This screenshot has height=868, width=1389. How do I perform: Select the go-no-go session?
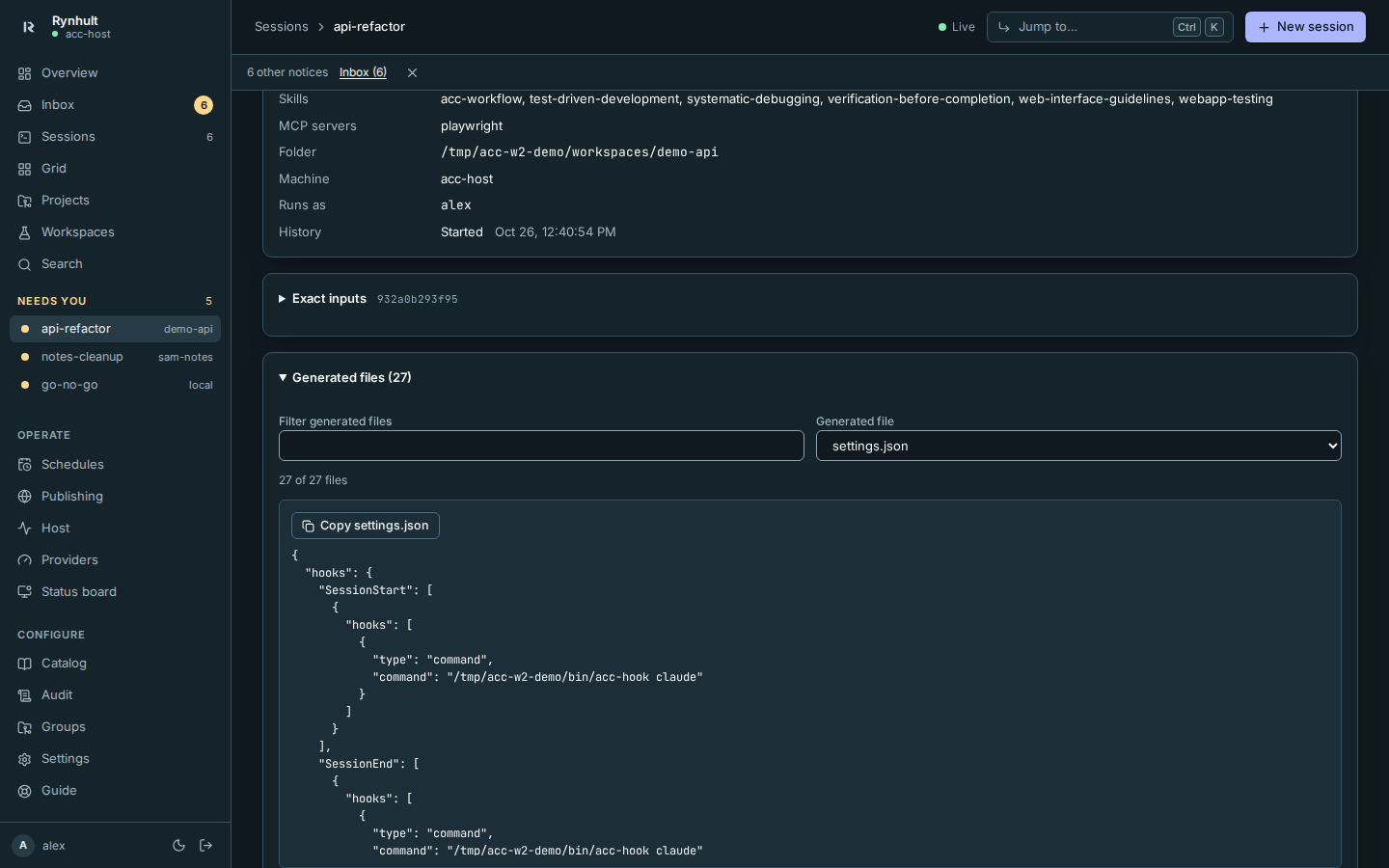[116, 385]
